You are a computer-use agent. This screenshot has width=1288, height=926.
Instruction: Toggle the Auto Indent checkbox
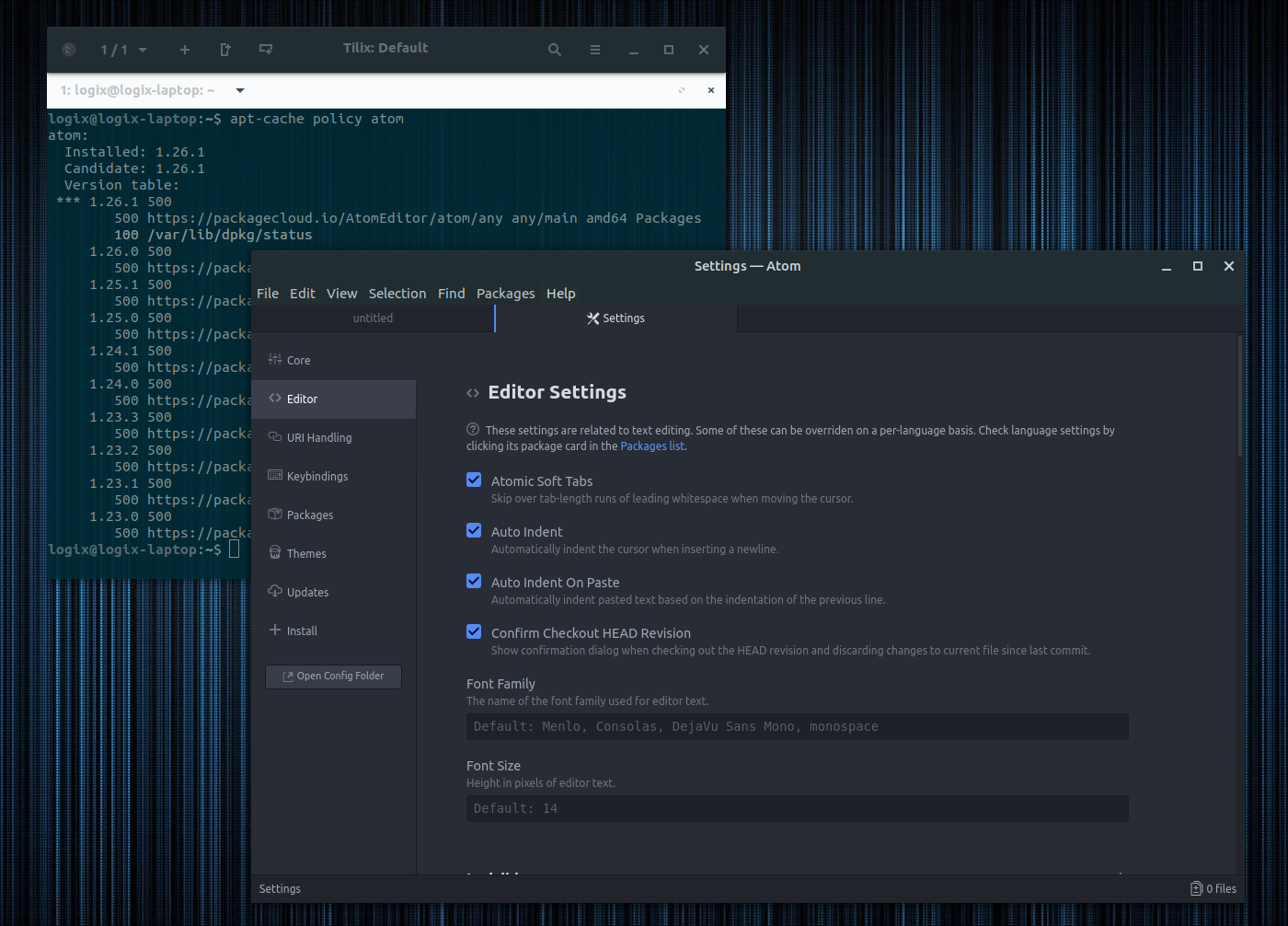pos(474,530)
